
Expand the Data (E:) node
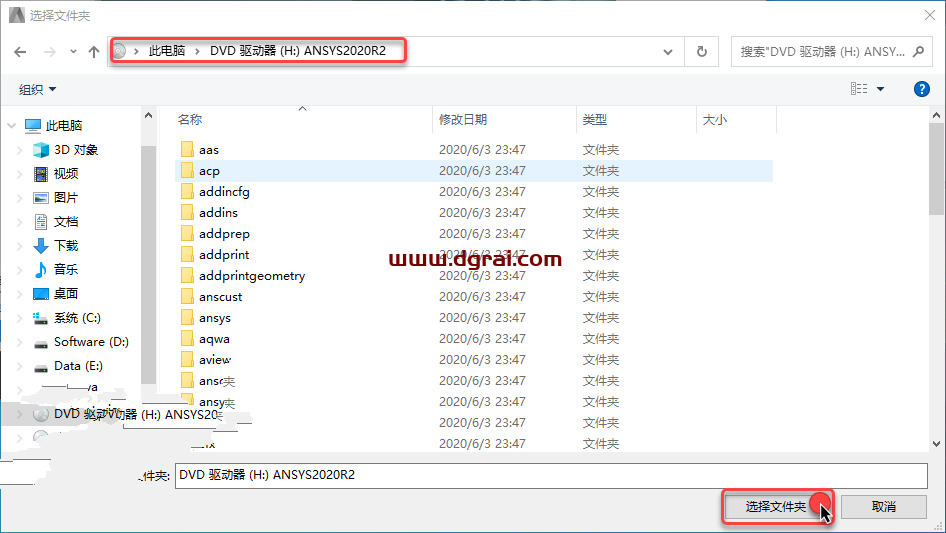pyautogui.click(x=20, y=366)
